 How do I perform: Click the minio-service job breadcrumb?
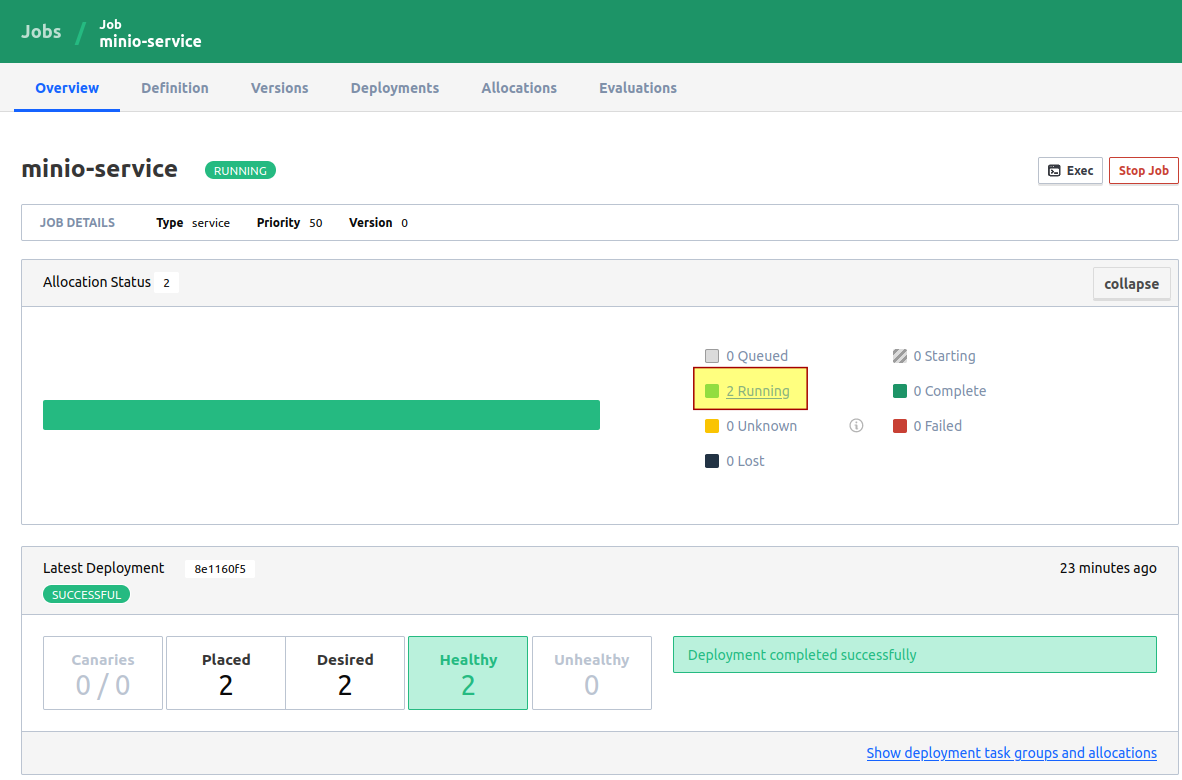[x=150, y=34]
